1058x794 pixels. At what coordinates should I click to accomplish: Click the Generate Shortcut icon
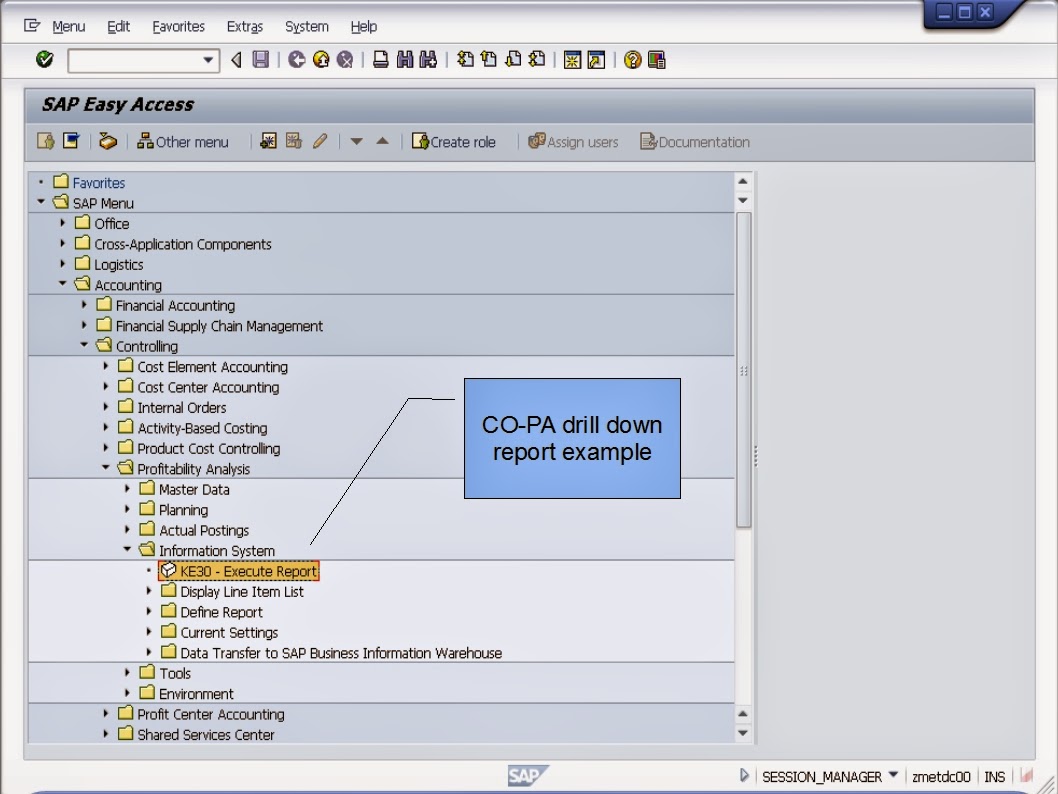(x=596, y=59)
